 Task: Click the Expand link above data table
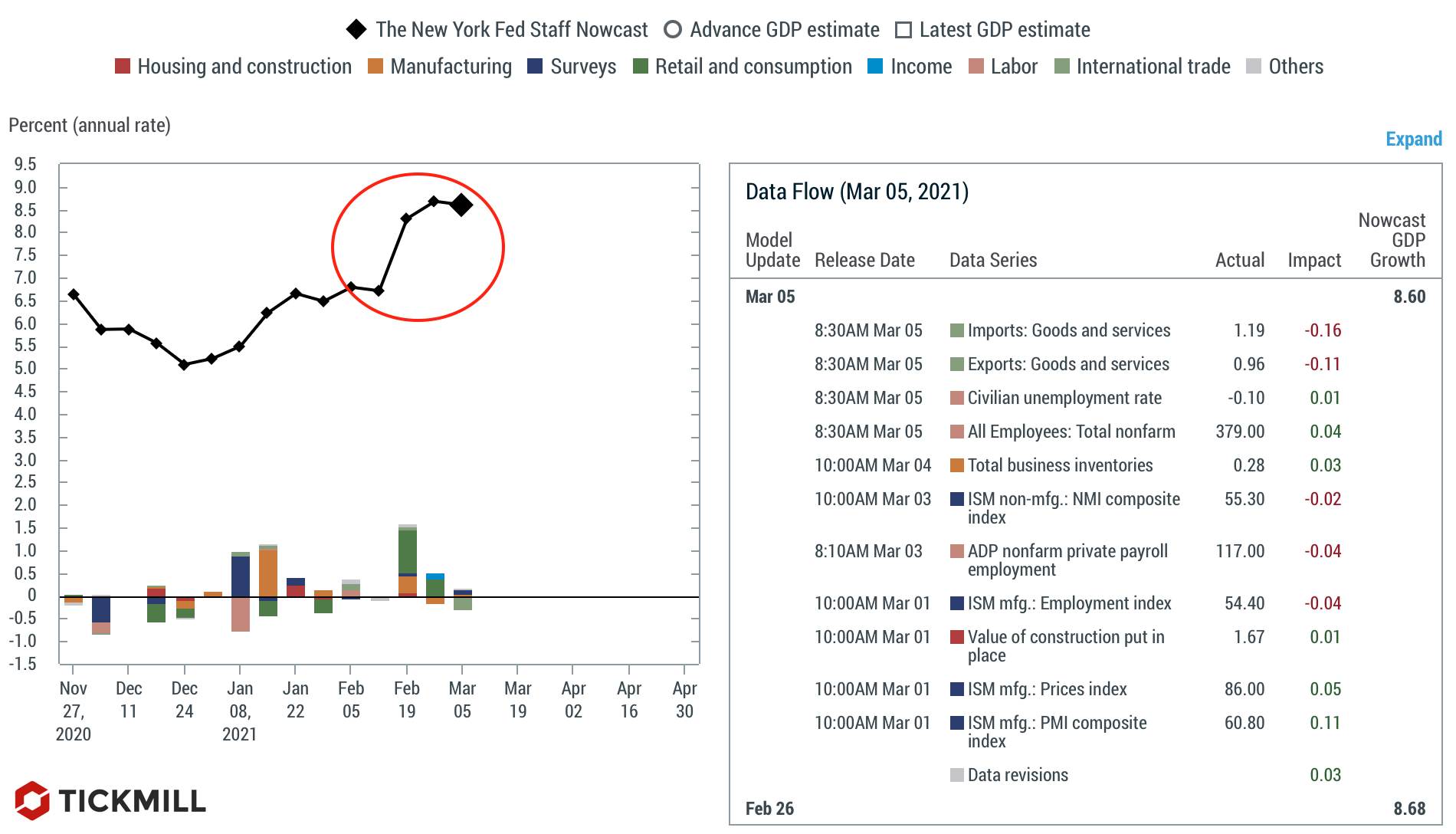[x=1413, y=139]
